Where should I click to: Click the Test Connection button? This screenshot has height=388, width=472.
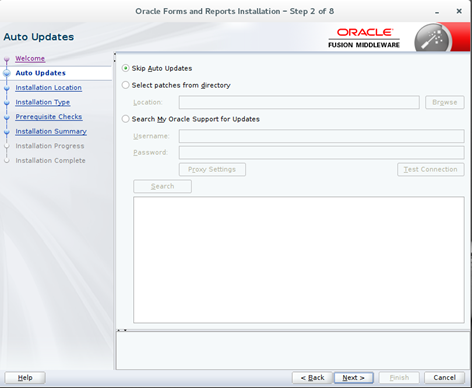(430, 169)
